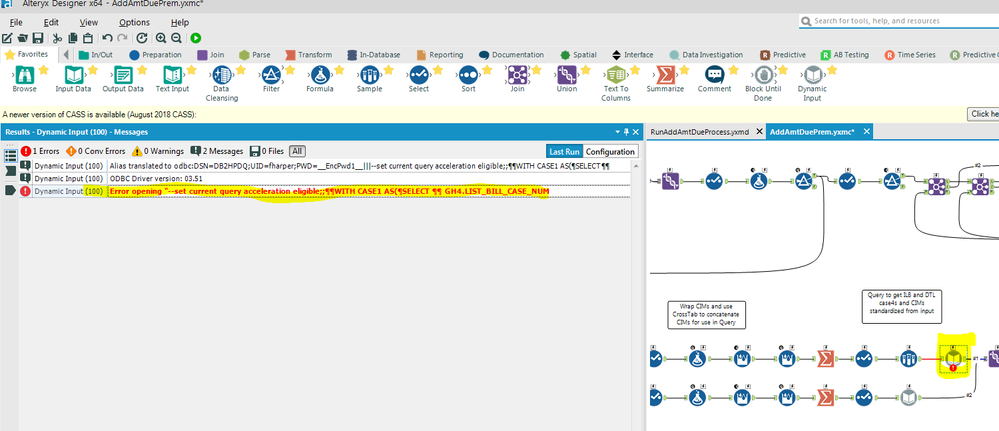Select the Formula tool
The height and width of the screenshot is (431, 999).
(x=320, y=79)
